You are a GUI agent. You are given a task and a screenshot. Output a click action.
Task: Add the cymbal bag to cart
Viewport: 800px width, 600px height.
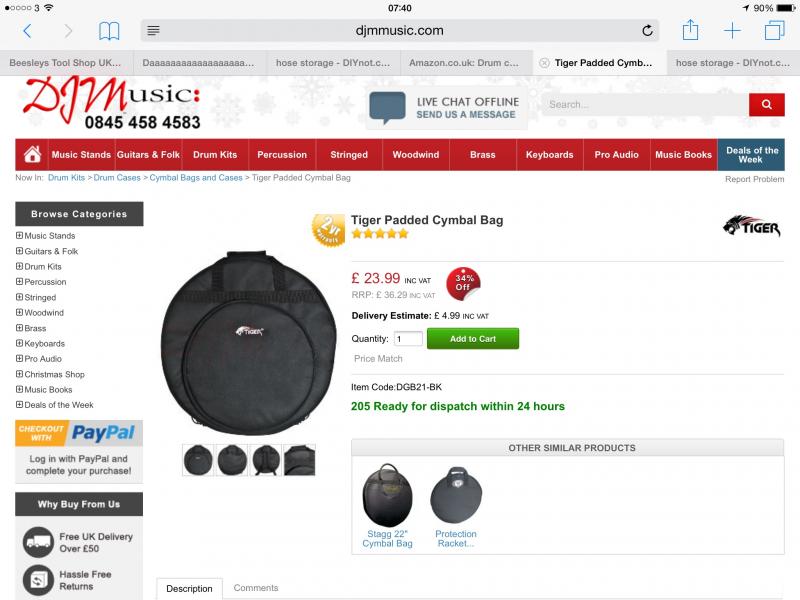pos(473,339)
